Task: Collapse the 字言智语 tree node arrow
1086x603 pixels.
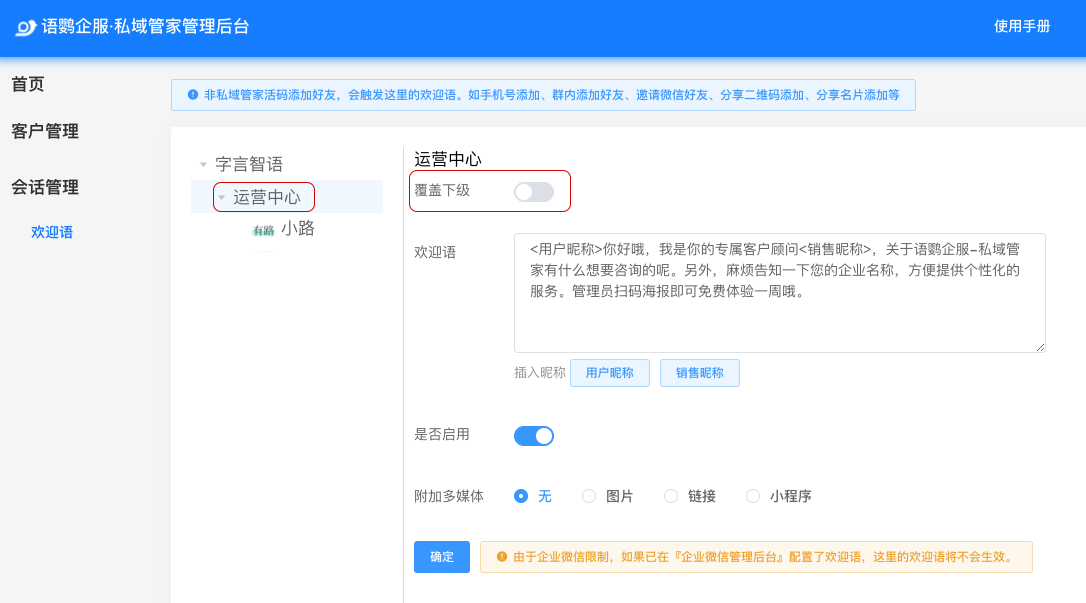Action: coord(204,165)
